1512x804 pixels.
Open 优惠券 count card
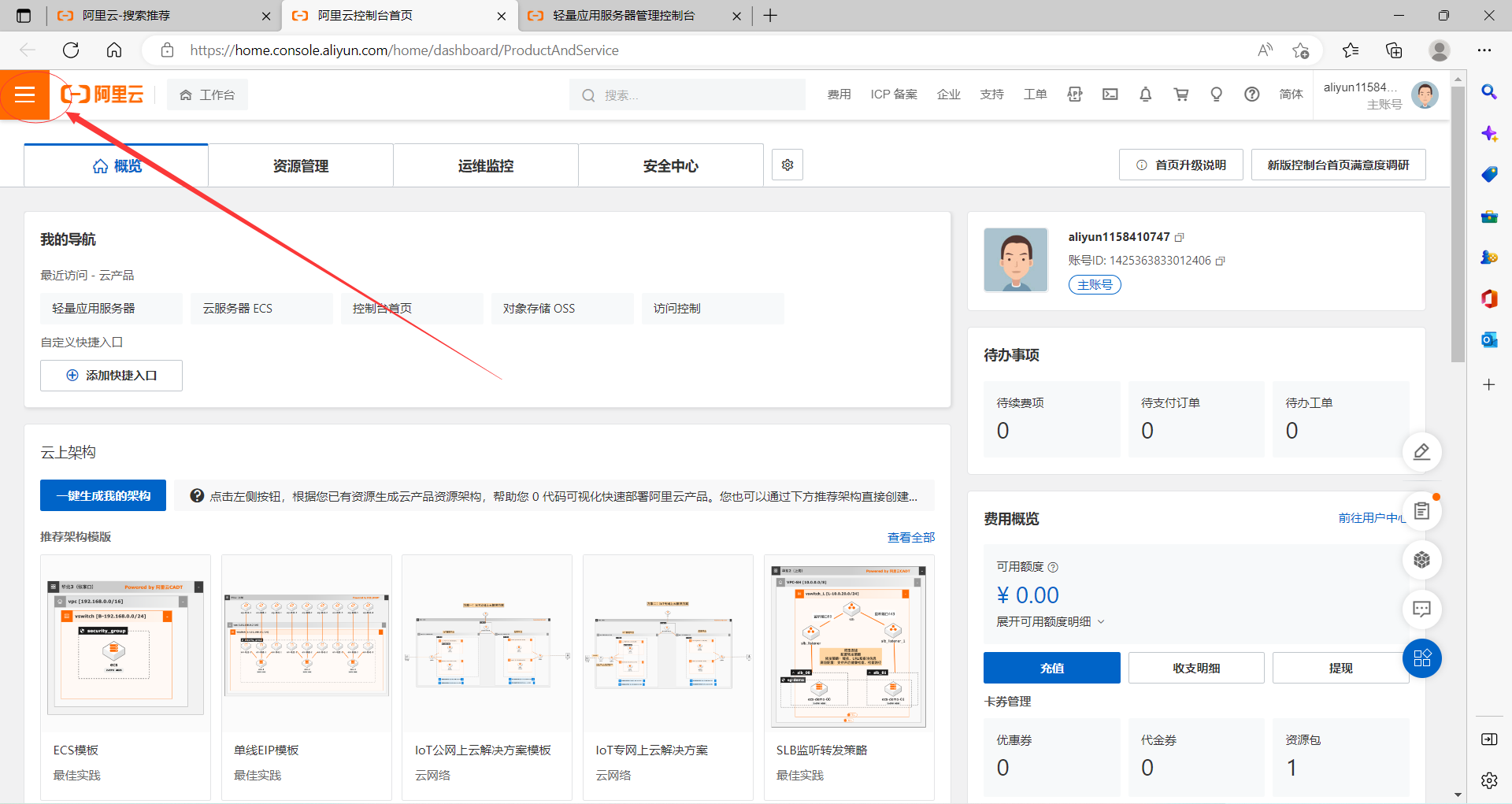click(x=1052, y=756)
